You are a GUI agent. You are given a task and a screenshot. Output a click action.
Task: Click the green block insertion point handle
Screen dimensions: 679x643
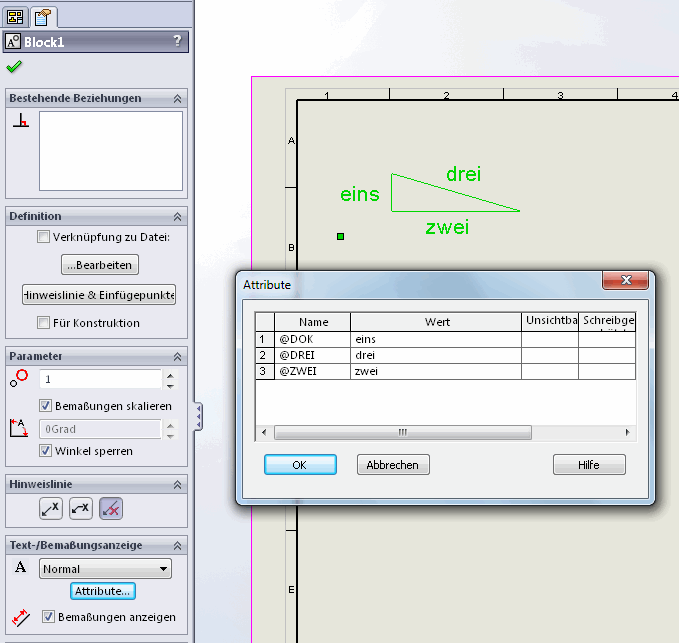pyautogui.click(x=340, y=236)
